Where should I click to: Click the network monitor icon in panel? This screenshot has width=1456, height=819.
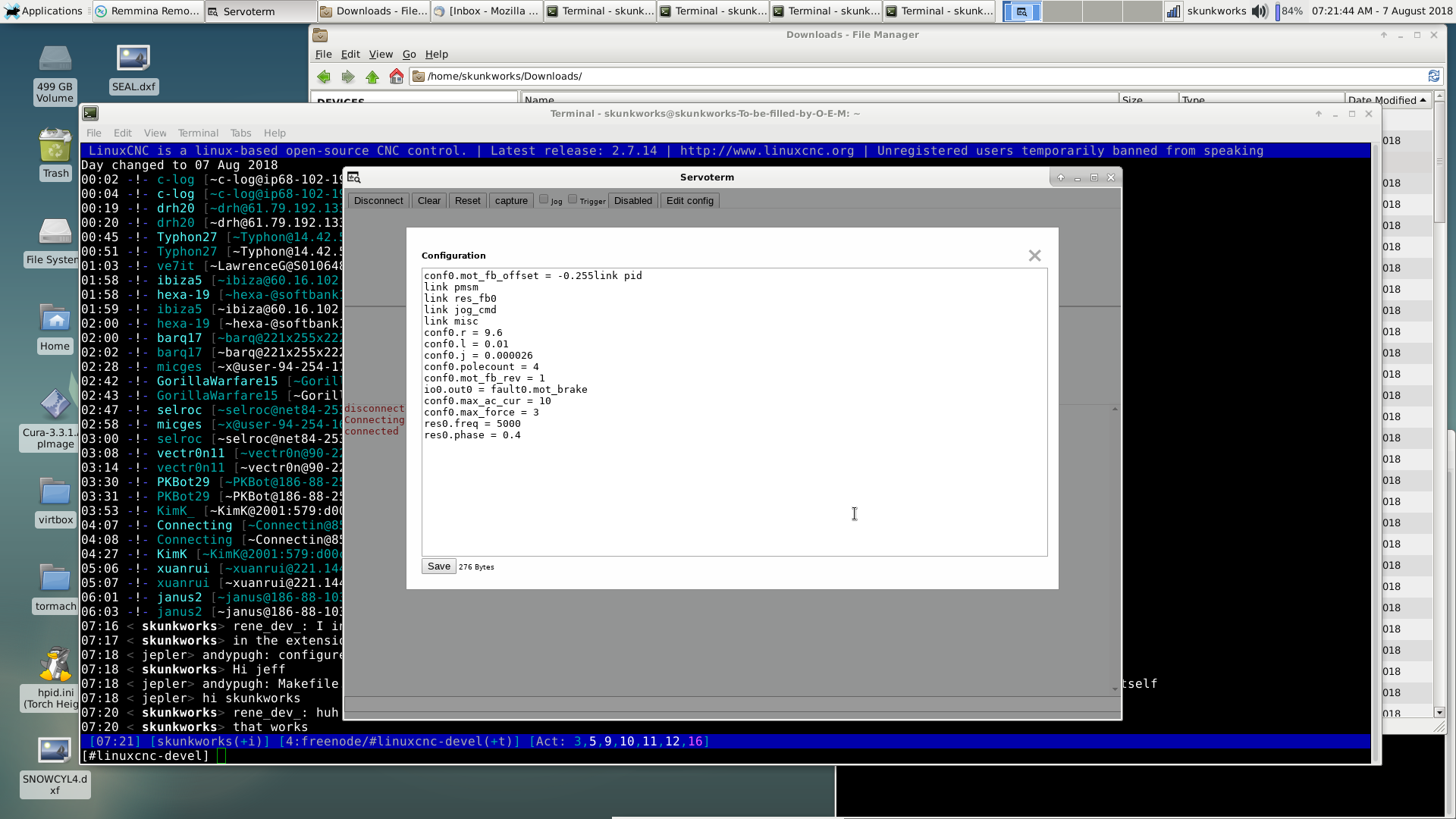1173,11
